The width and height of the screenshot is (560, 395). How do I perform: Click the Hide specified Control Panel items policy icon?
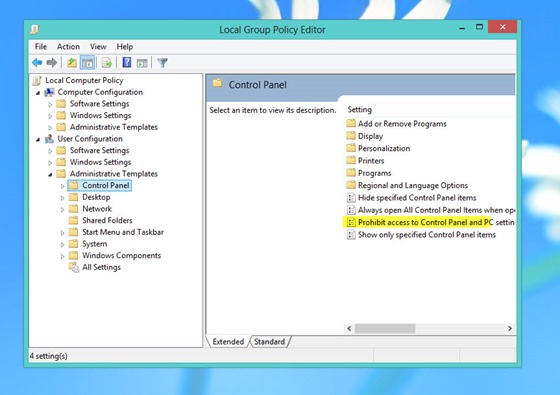tap(351, 198)
